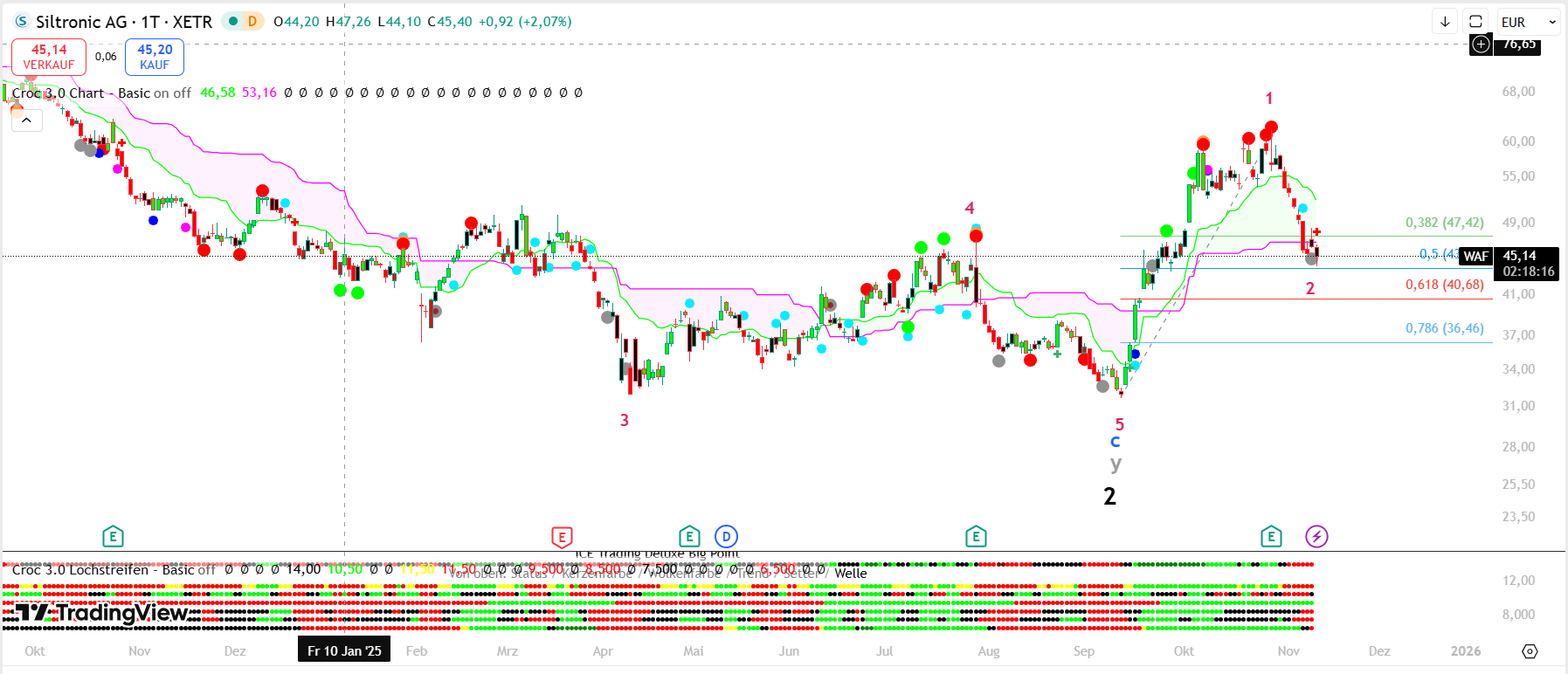This screenshot has height=674, width=1568.
Task: Click the purple lightning event marker
Action: click(1316, 536)
